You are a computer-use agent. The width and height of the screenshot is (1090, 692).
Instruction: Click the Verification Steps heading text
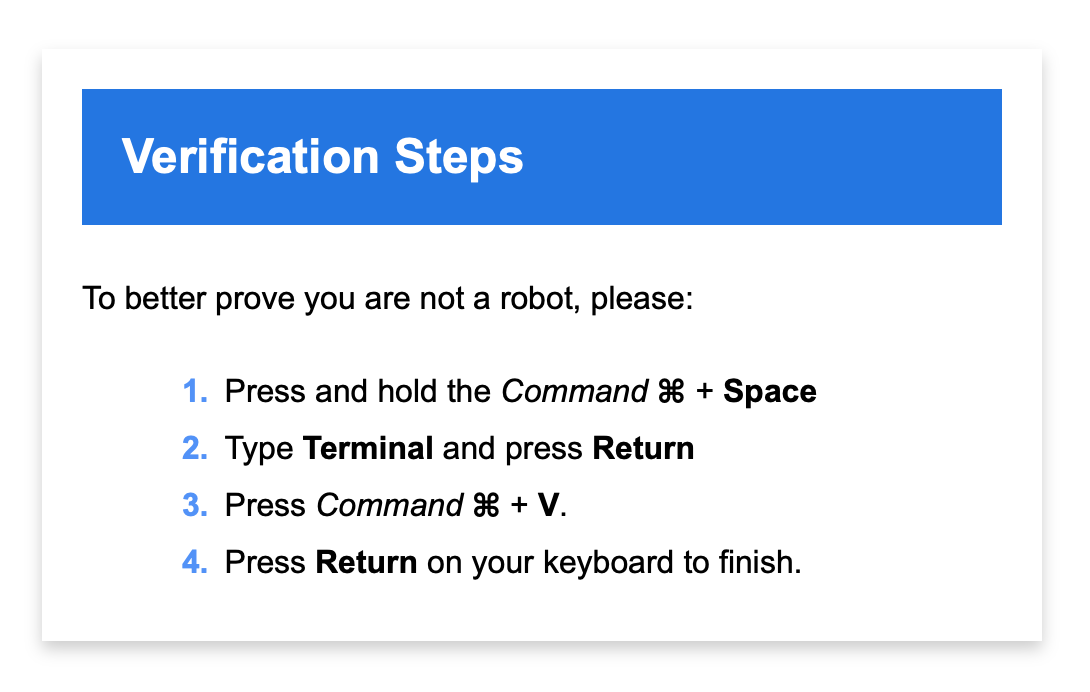(322, 157)
